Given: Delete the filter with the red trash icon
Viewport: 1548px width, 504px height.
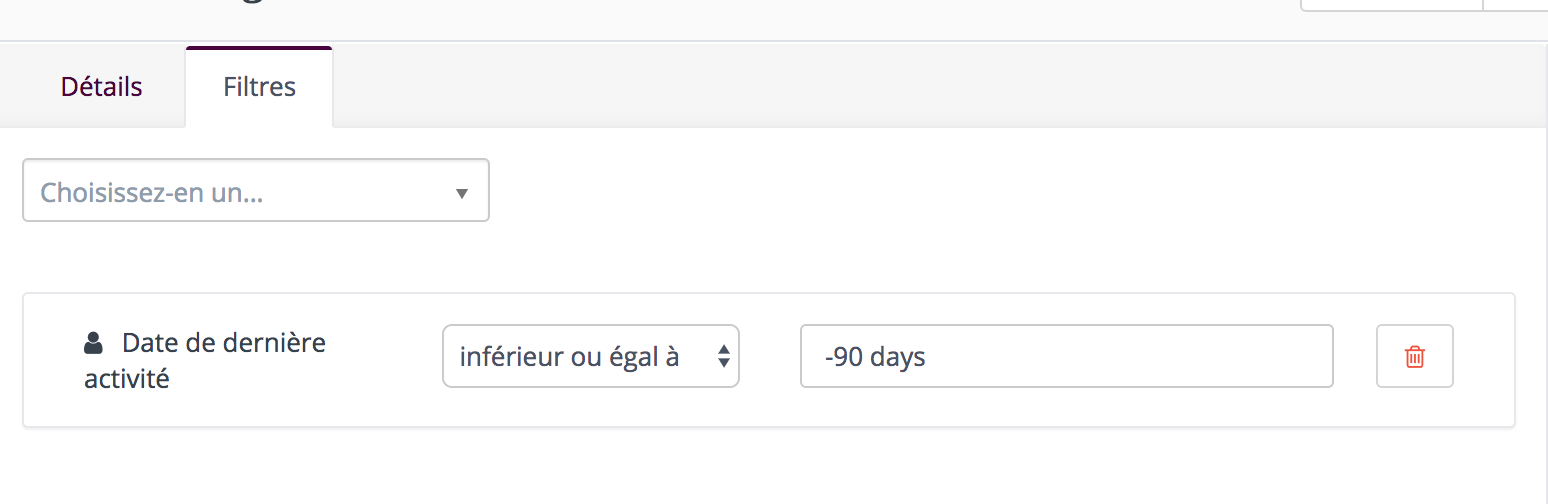Looking at the screenshot, I should click(1414, 356).
